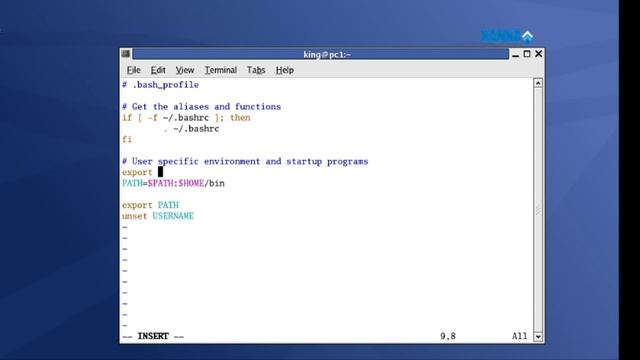Click the vertical scrollbar track

pyautogui.click(x=538, y=210)
